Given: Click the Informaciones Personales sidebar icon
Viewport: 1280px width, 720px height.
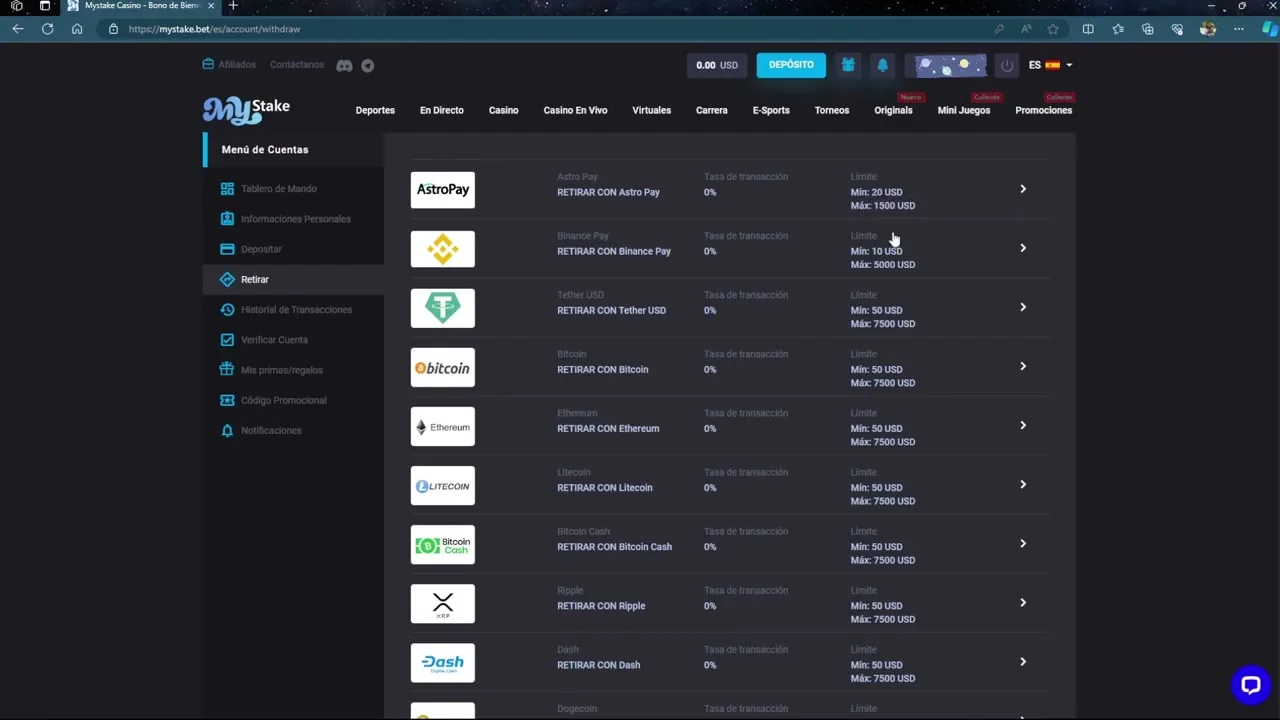Looking at the screenshot, I should 227,218.
